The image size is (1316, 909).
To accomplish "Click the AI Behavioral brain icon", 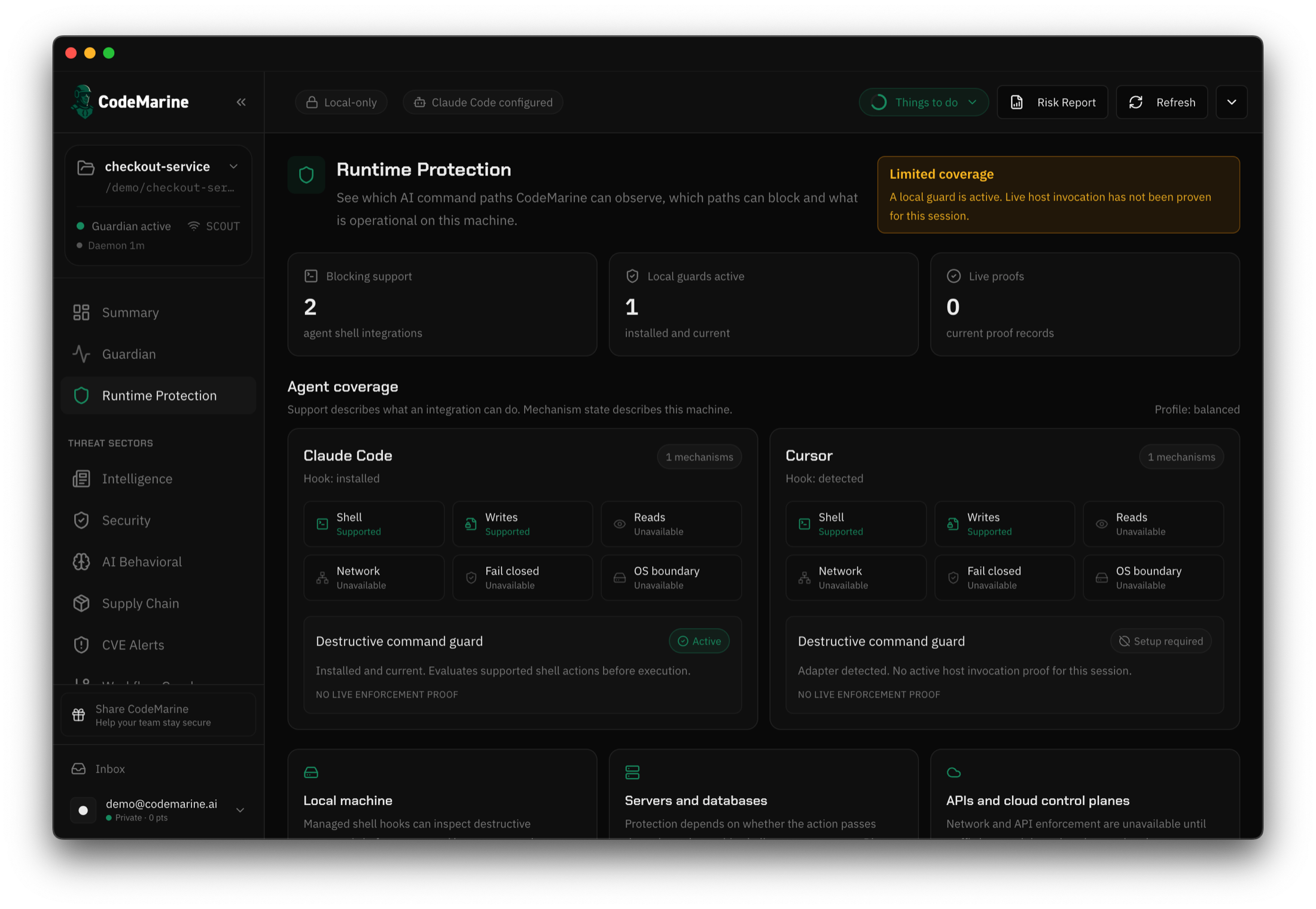I will [81, 562].
